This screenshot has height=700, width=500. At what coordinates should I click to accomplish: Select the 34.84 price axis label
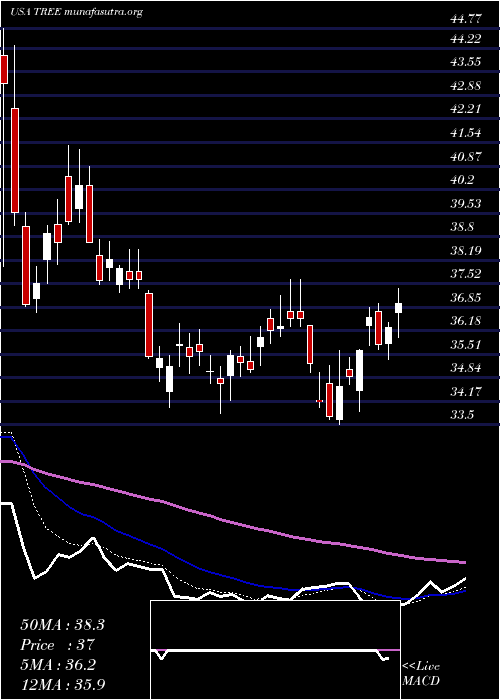pyautogui.click(x=465, y=368)
